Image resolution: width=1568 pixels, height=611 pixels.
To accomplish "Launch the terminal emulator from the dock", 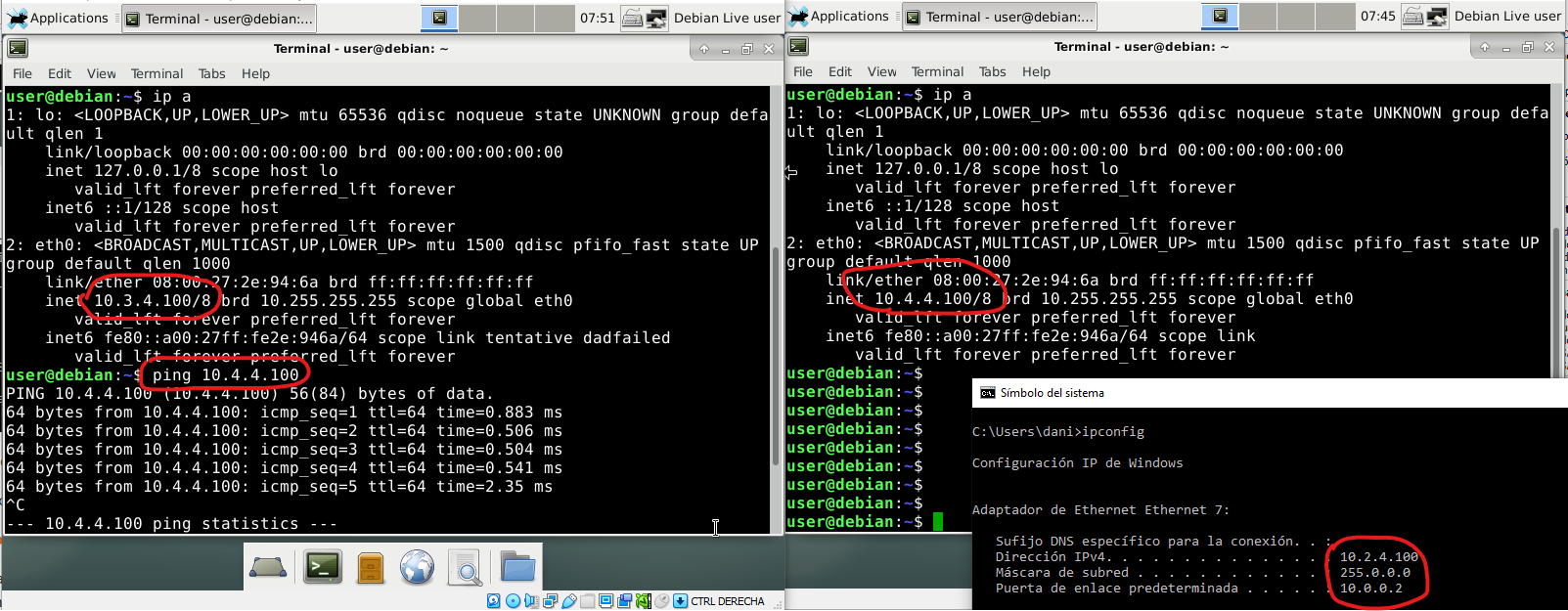I will pyautogui.click(x=322, y=567).
